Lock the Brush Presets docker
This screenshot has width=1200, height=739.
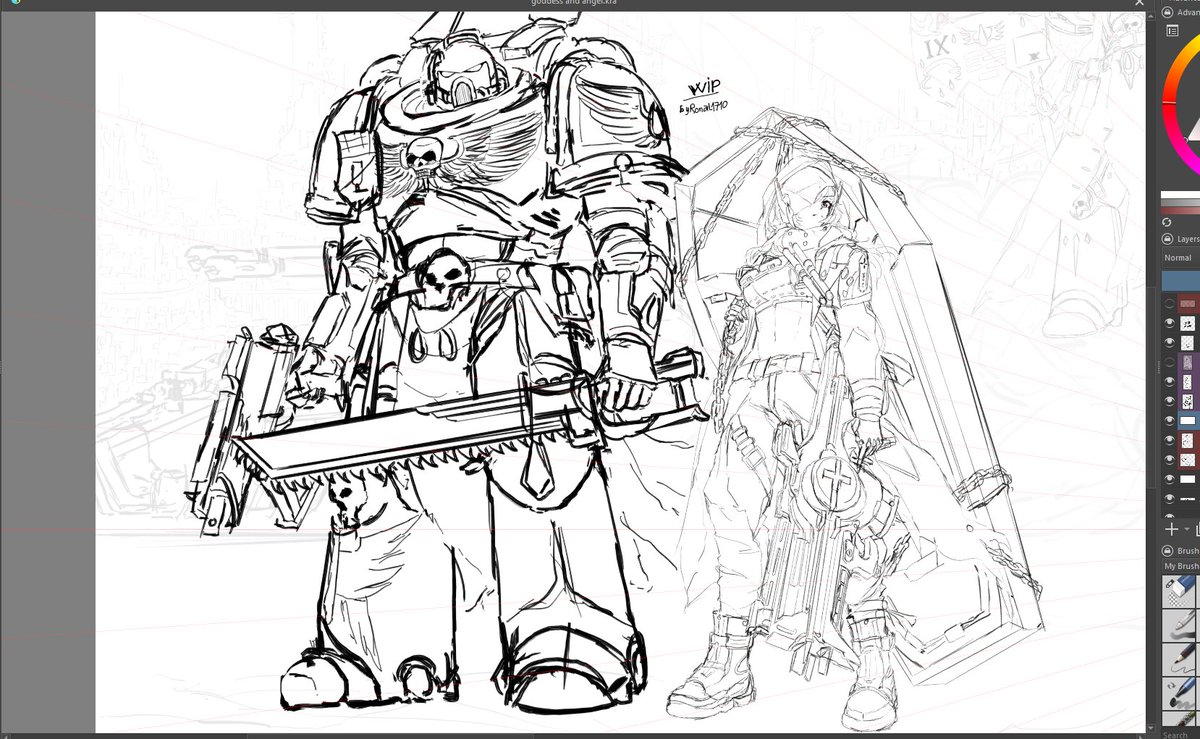click(1168, 551)
